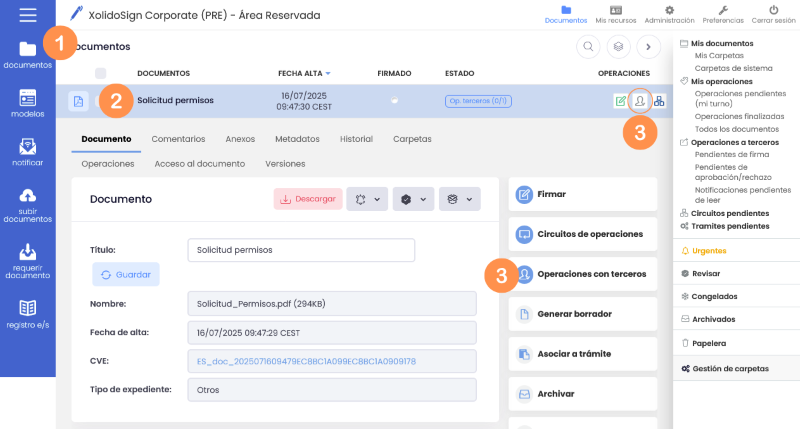Click the right chevron round button
Image resolution: width=800 pixels, height=429 pixels.
click(x=648, y=47)
